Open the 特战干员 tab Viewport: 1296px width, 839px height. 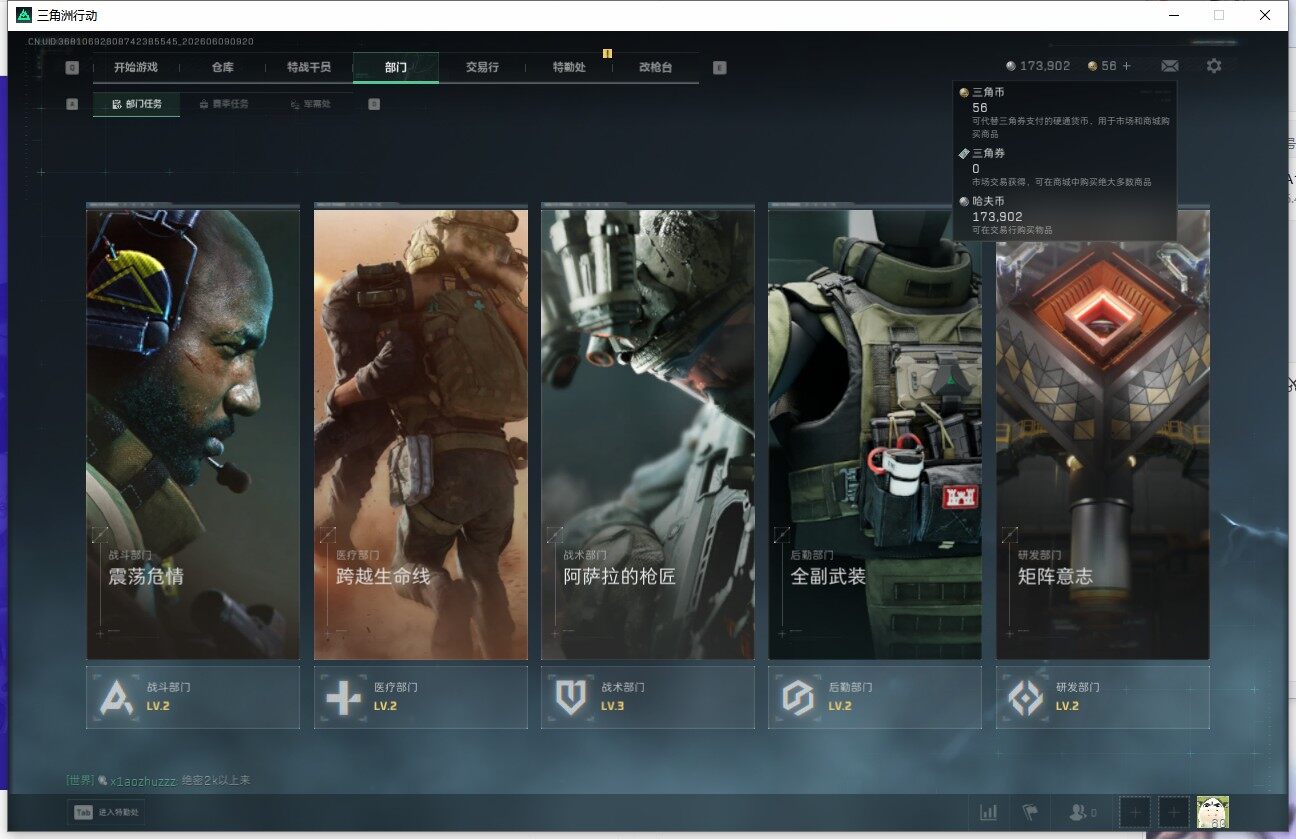pos(308,67)
